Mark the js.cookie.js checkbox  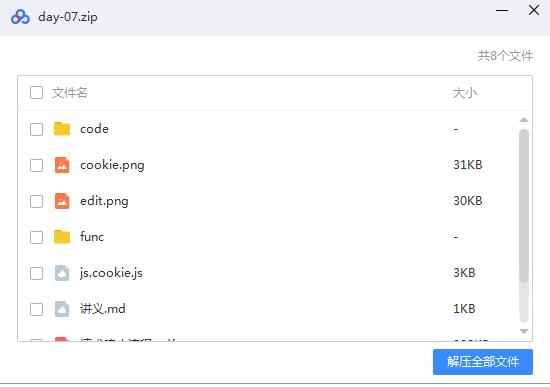tap(36, 273)
